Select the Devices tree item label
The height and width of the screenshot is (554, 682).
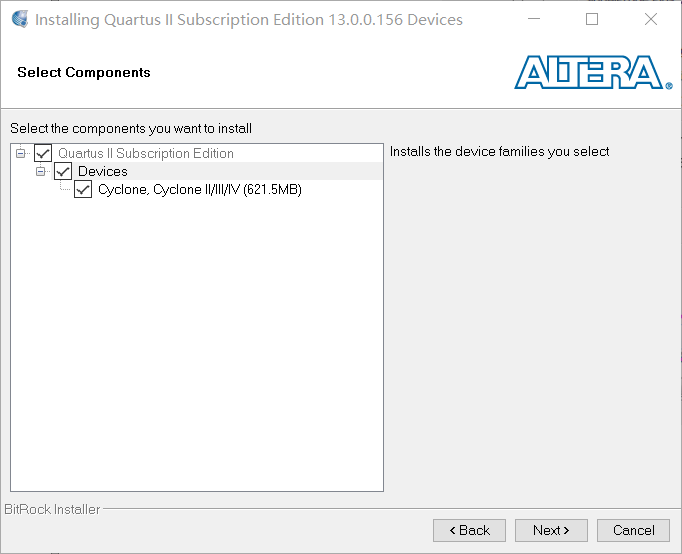(103, 171)
